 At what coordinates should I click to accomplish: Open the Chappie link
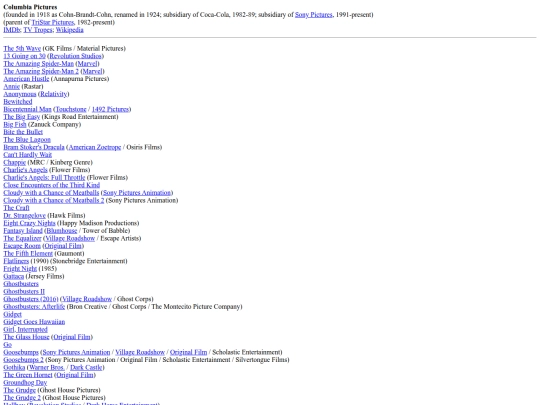pos(14,162)
